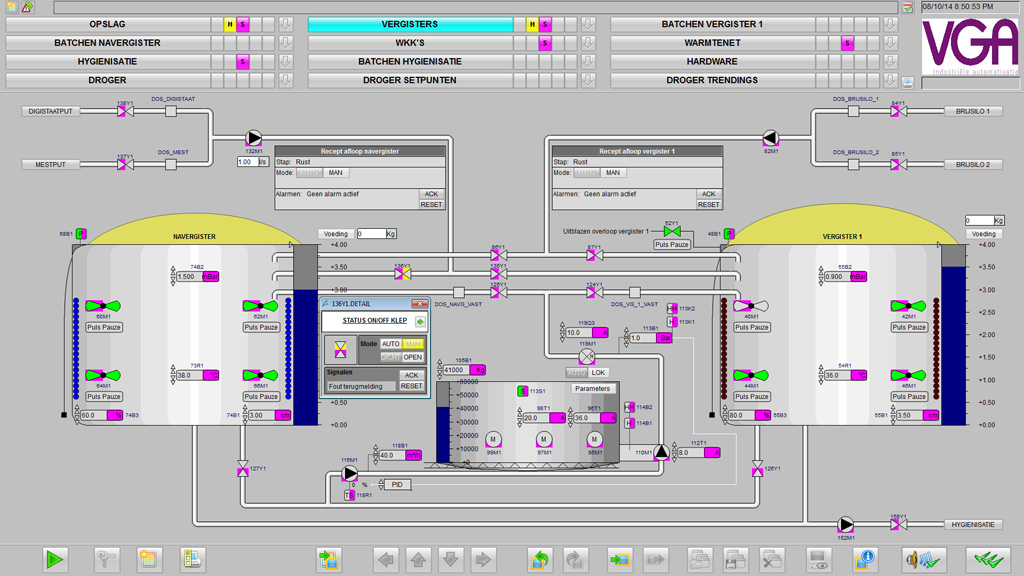Click the blue level bar of Navergister tank
This screenshot has height=576, width=1024.
pyautogui.click(x=305, y=355)
